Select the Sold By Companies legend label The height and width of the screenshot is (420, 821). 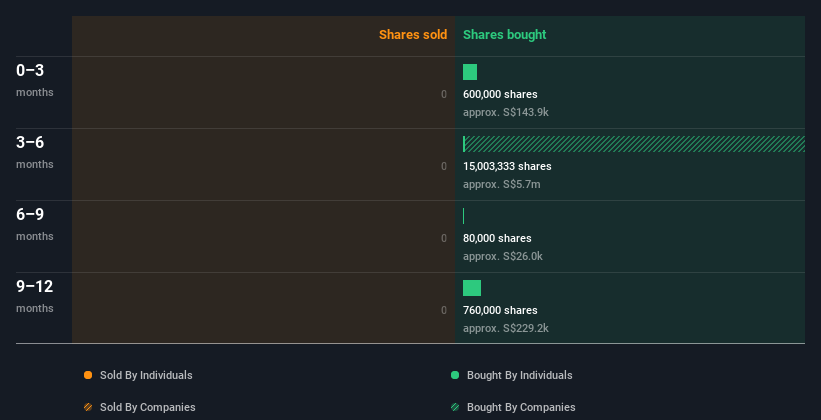148,407
